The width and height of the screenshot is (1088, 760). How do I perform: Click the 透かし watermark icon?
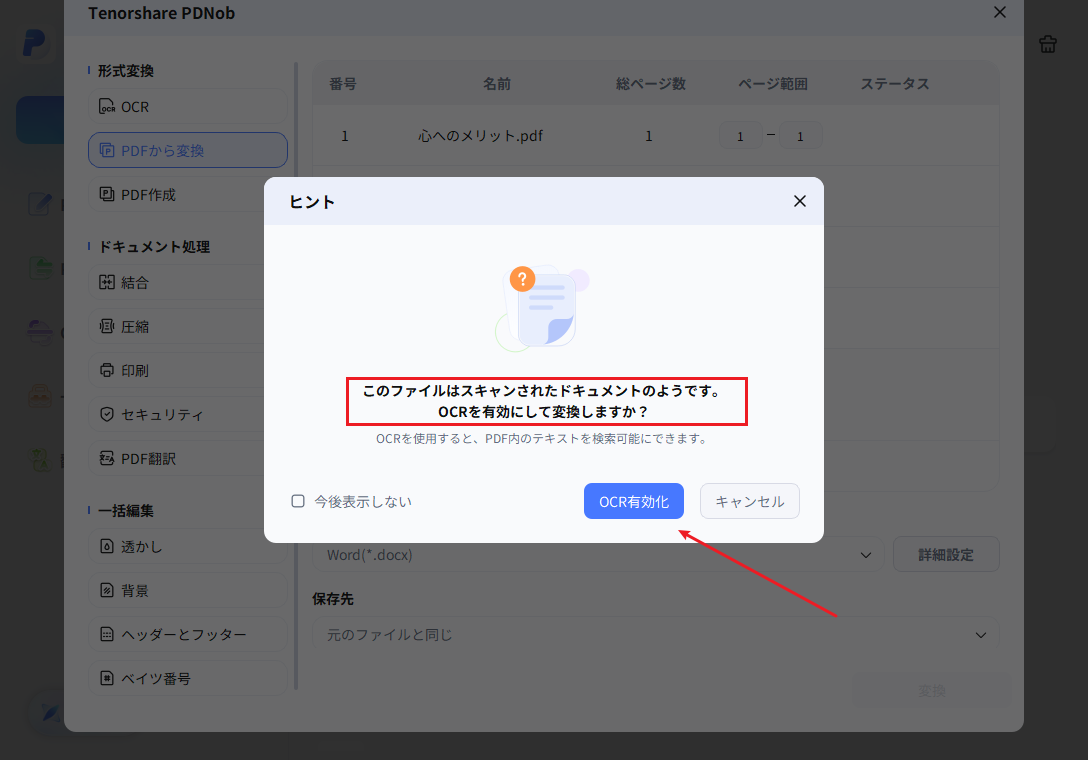click(x=107, y=546)
